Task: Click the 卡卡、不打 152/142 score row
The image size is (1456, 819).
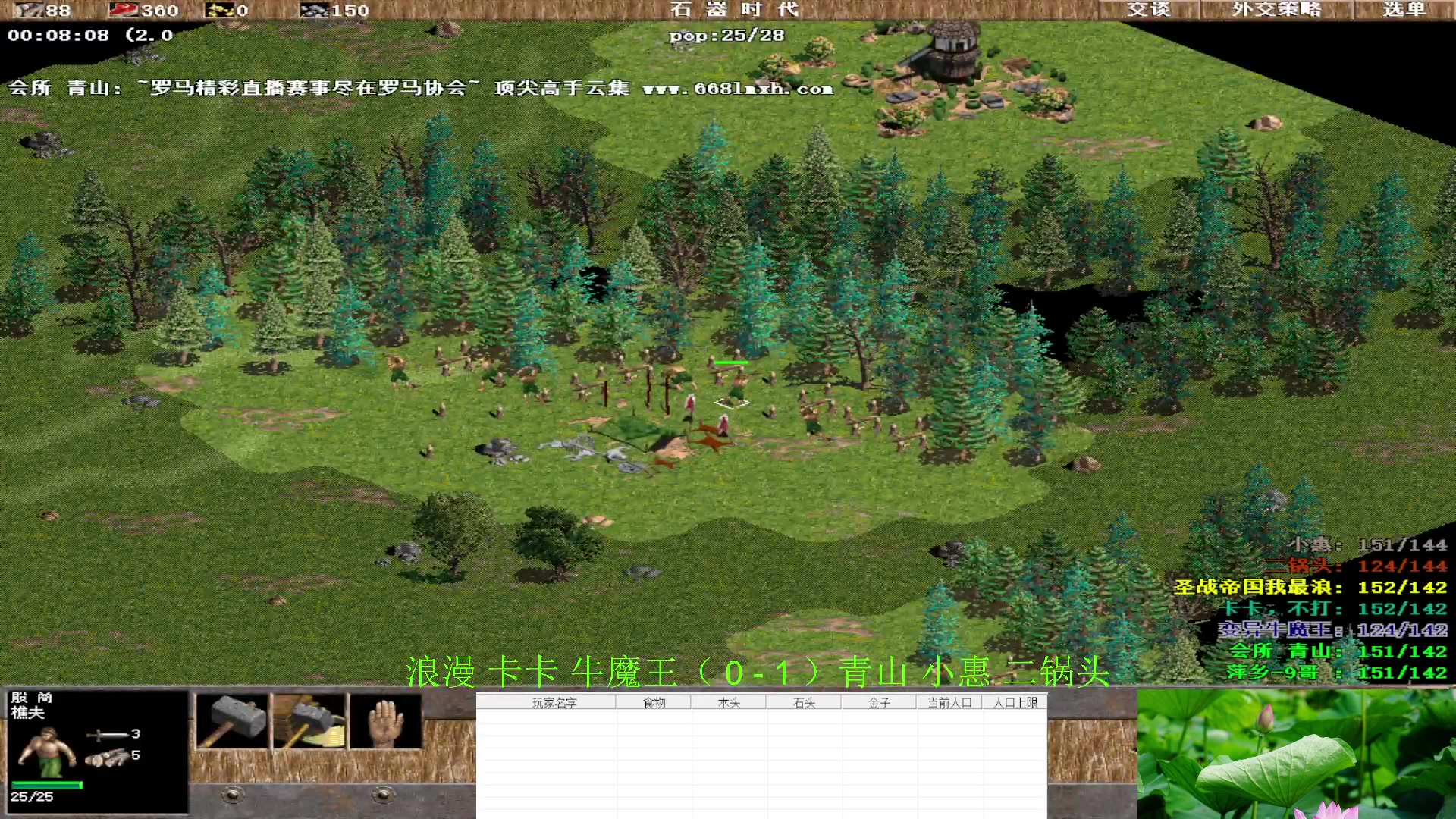Action: pyautogui.click(x=1335, y=608)
